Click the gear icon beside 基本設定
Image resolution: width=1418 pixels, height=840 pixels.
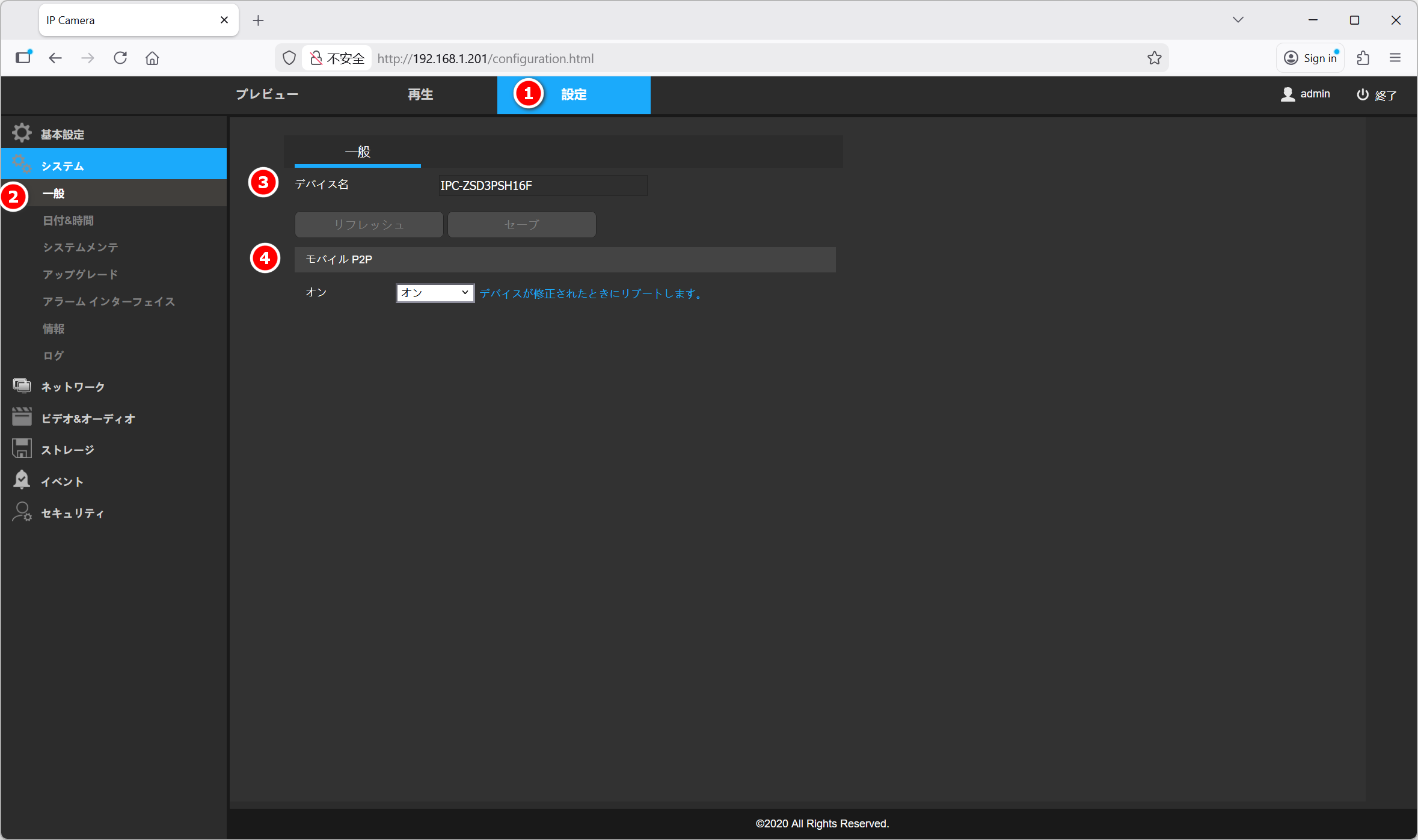[x=22, y=133]
